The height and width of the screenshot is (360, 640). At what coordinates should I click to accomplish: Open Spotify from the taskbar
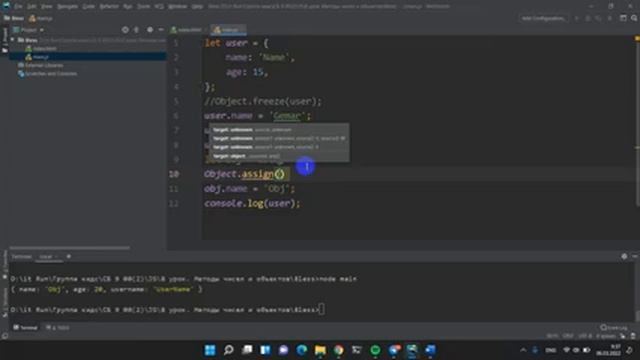point(375,350)
